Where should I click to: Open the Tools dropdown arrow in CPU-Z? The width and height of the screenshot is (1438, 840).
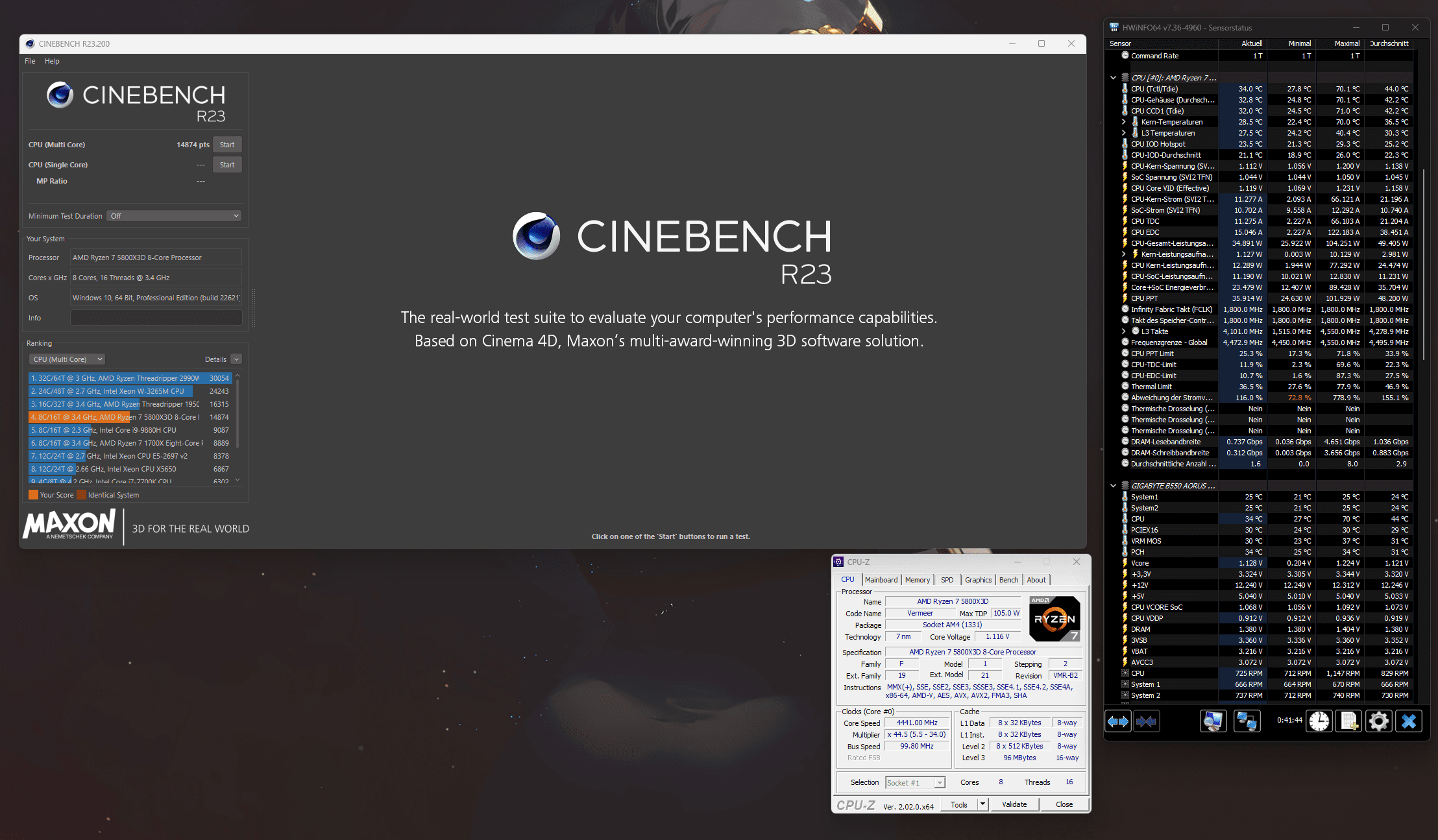[982, 804]
